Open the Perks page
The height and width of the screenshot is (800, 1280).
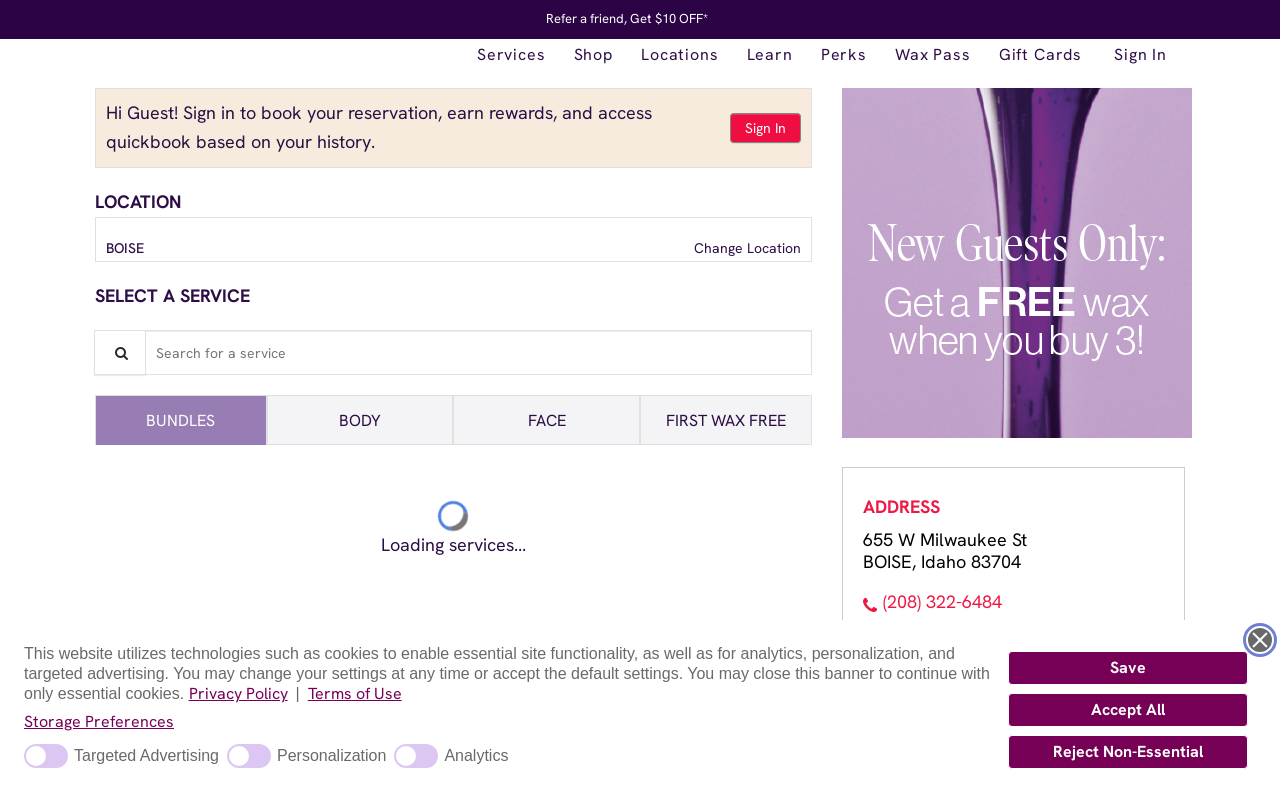pyautogui.click(x=844, y=55)
